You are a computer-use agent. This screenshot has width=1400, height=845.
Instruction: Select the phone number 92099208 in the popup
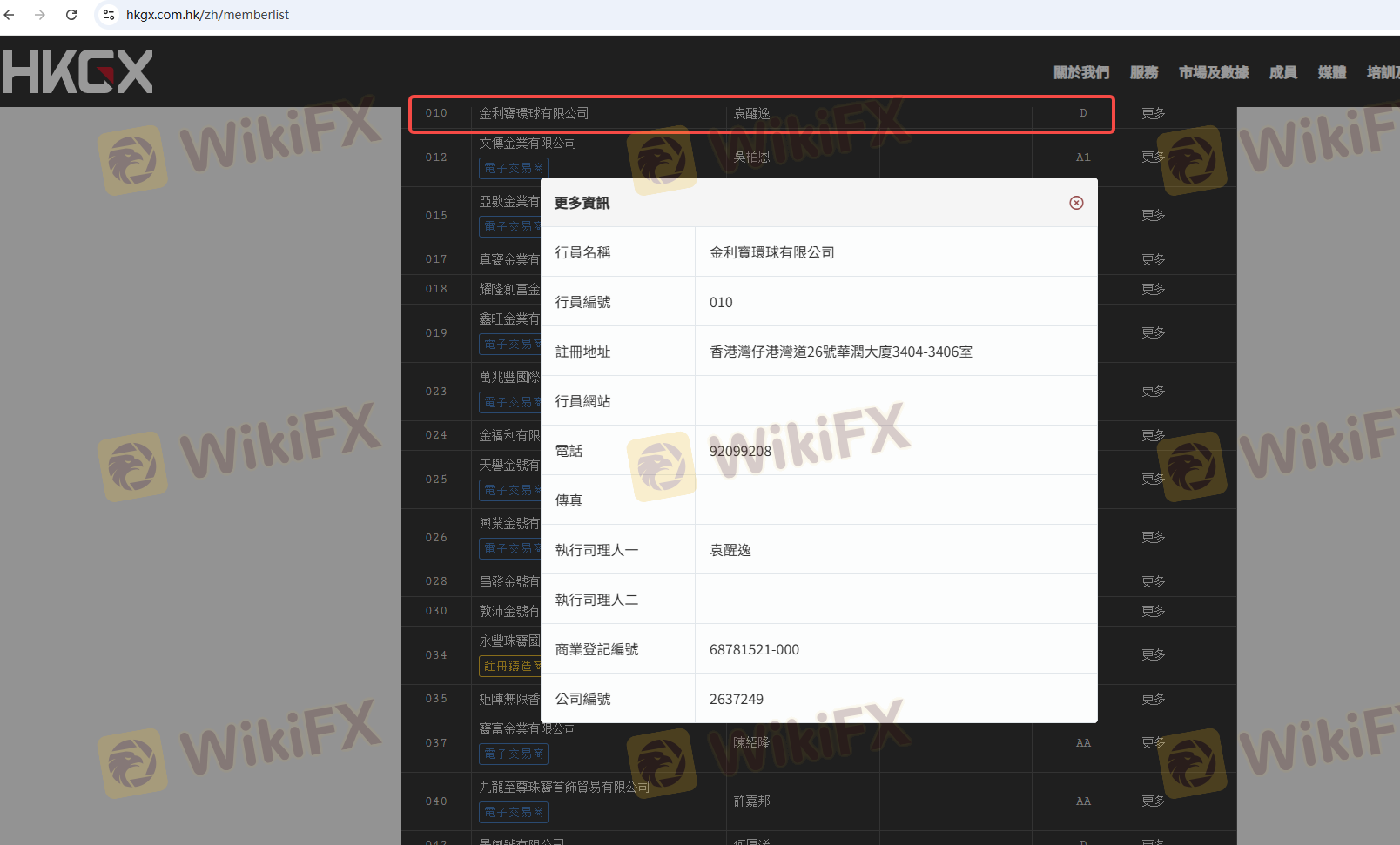[740, 451]
